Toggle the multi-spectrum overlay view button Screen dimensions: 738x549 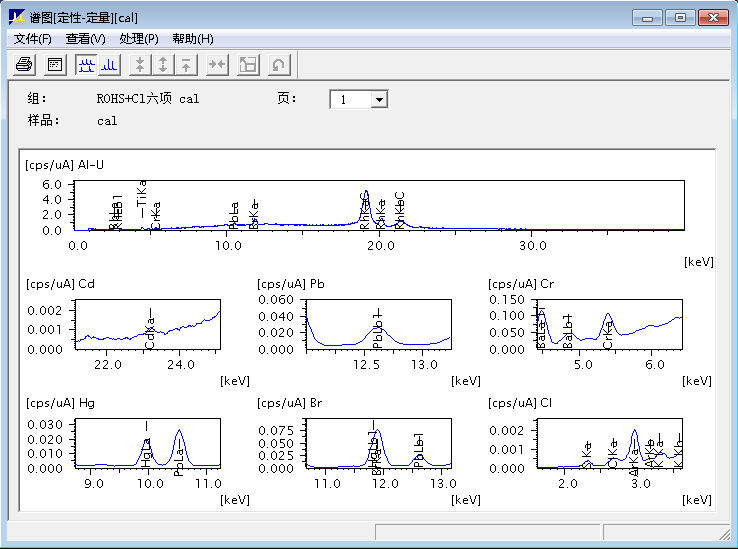pos(87,65)
